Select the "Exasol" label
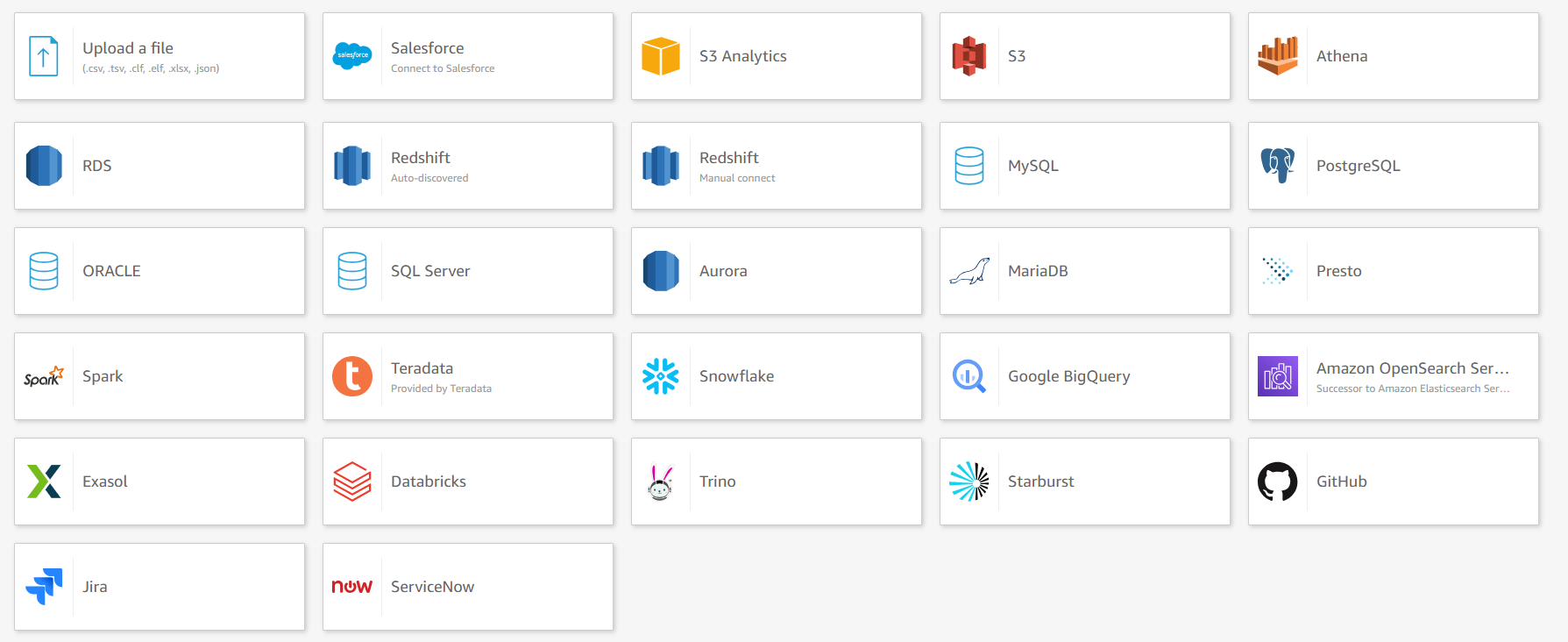Image resolution: width=1568 pixels, height=642 pixels. 105,481
